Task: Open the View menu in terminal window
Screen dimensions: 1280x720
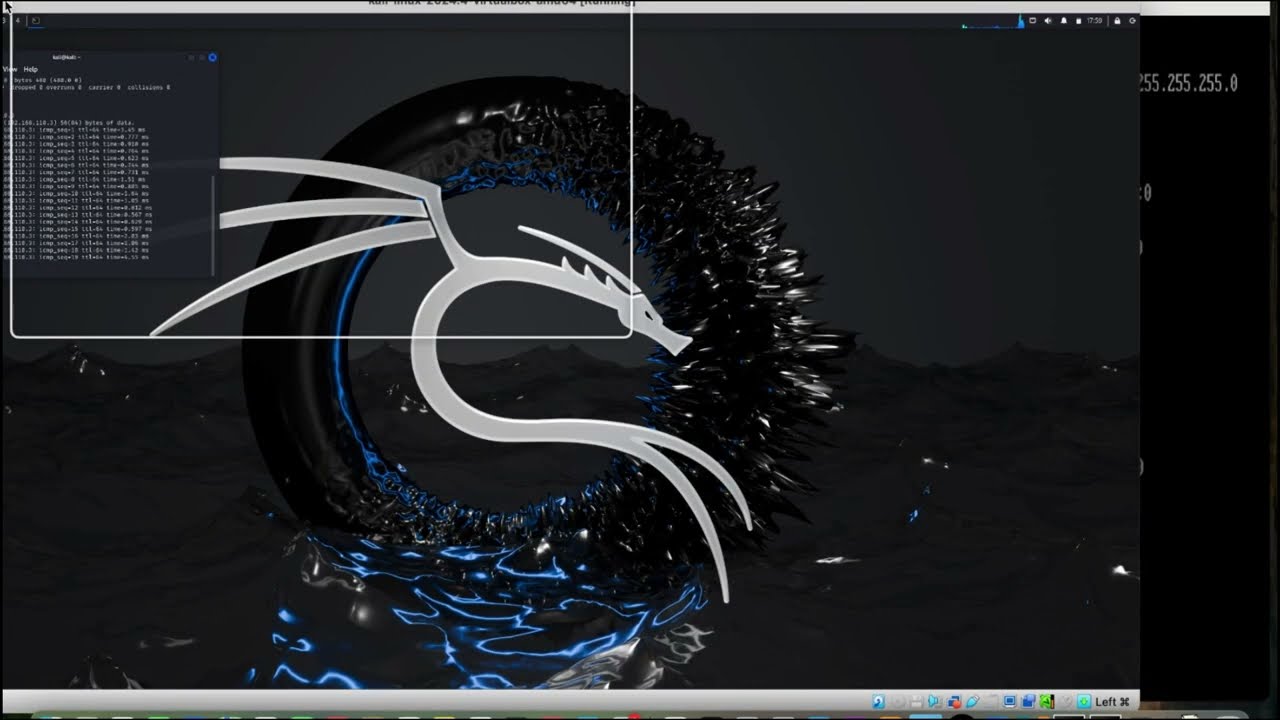Action: [10, 69]
